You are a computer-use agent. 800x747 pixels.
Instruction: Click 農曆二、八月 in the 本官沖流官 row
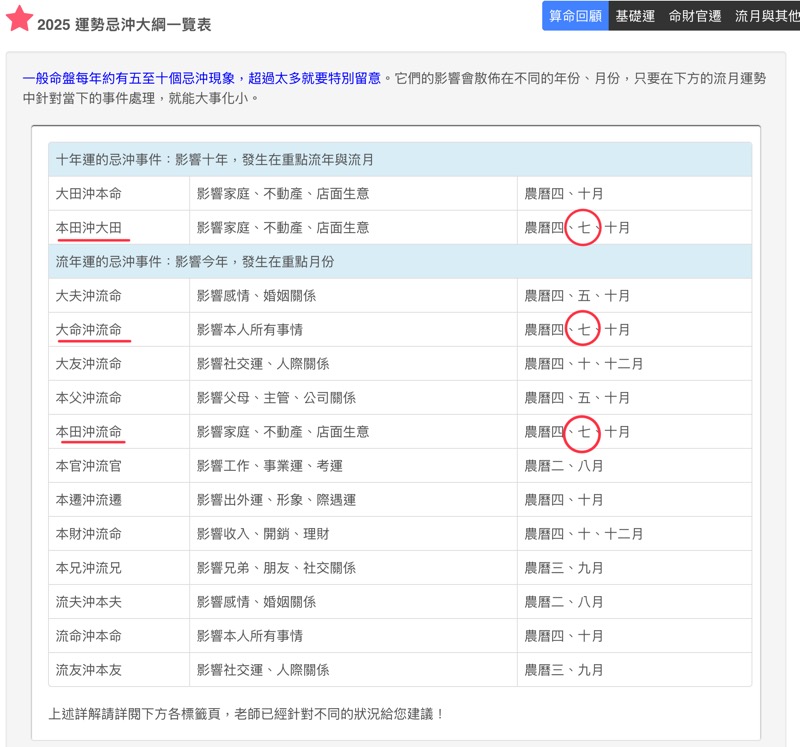(x=564, y=465)
